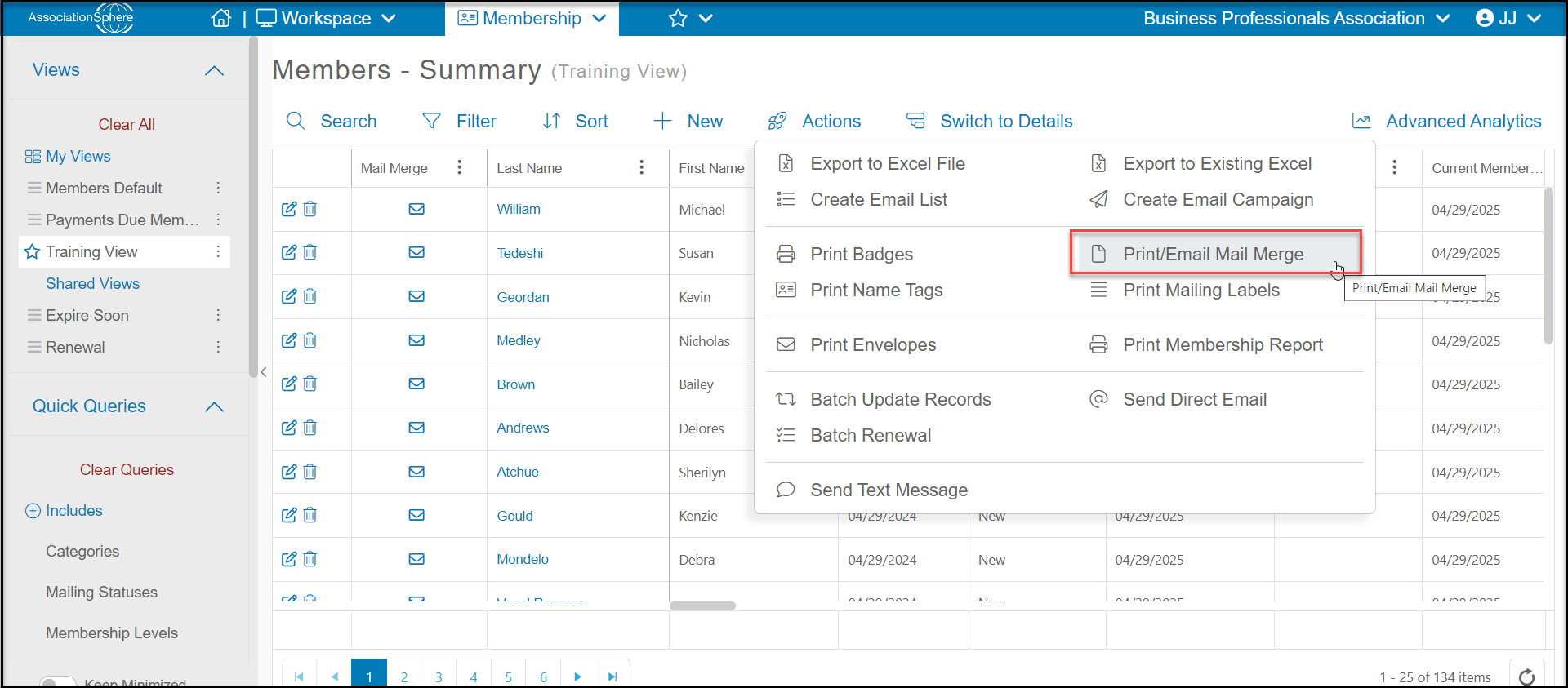Click the edit icon for William's row
Image resolution: width=1568 pixels, height=688 pixels.
[x=289, y=209]
